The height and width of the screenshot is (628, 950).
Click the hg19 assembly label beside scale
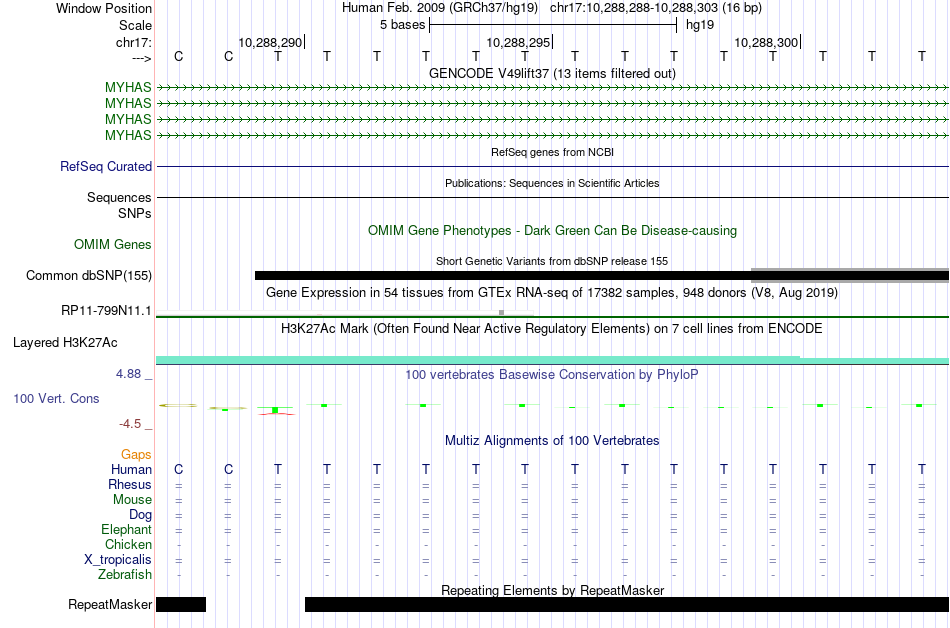(700, 25)
